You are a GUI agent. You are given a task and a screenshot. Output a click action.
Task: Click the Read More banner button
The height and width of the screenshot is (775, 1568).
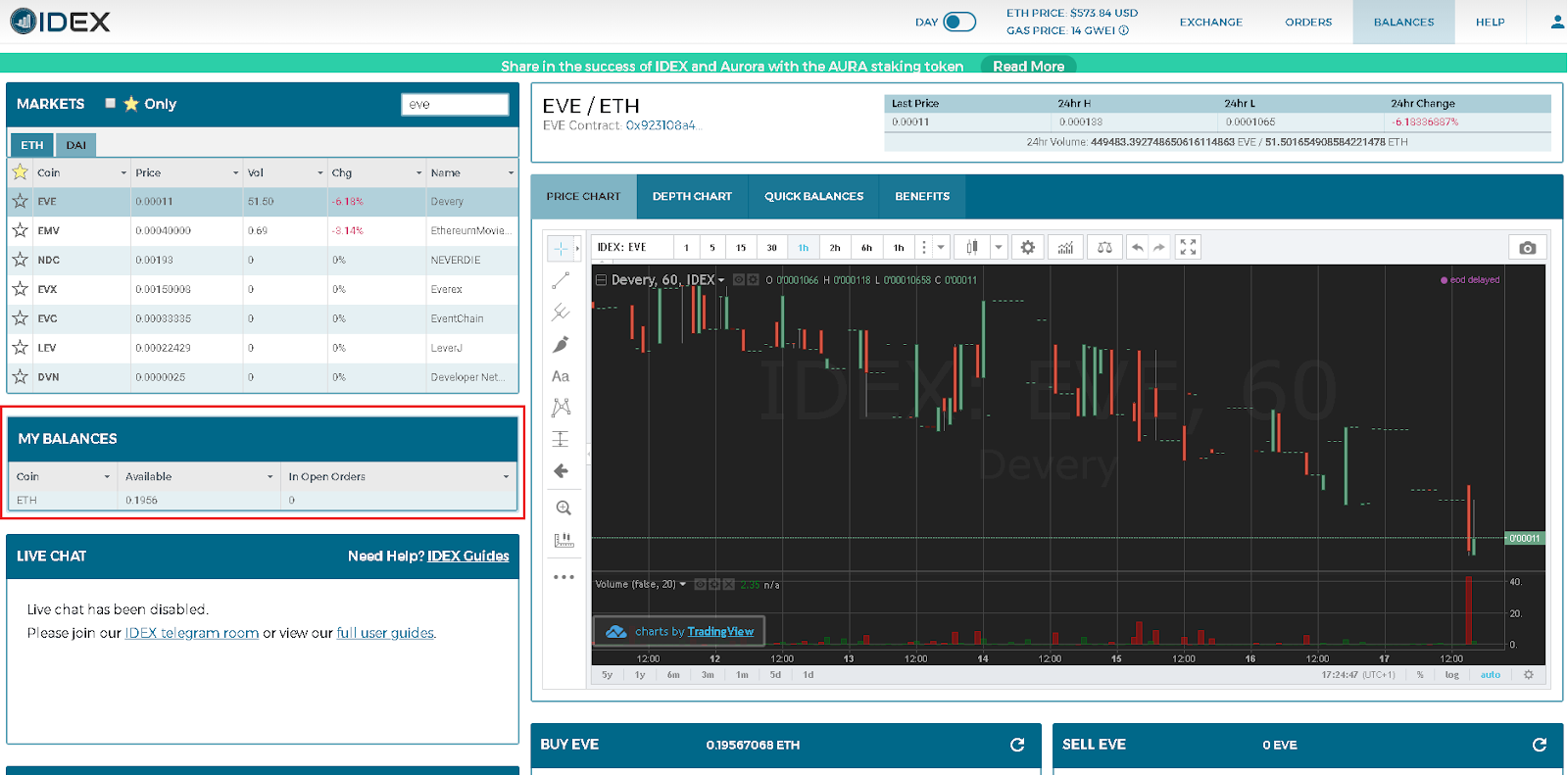pos(1028,66)
